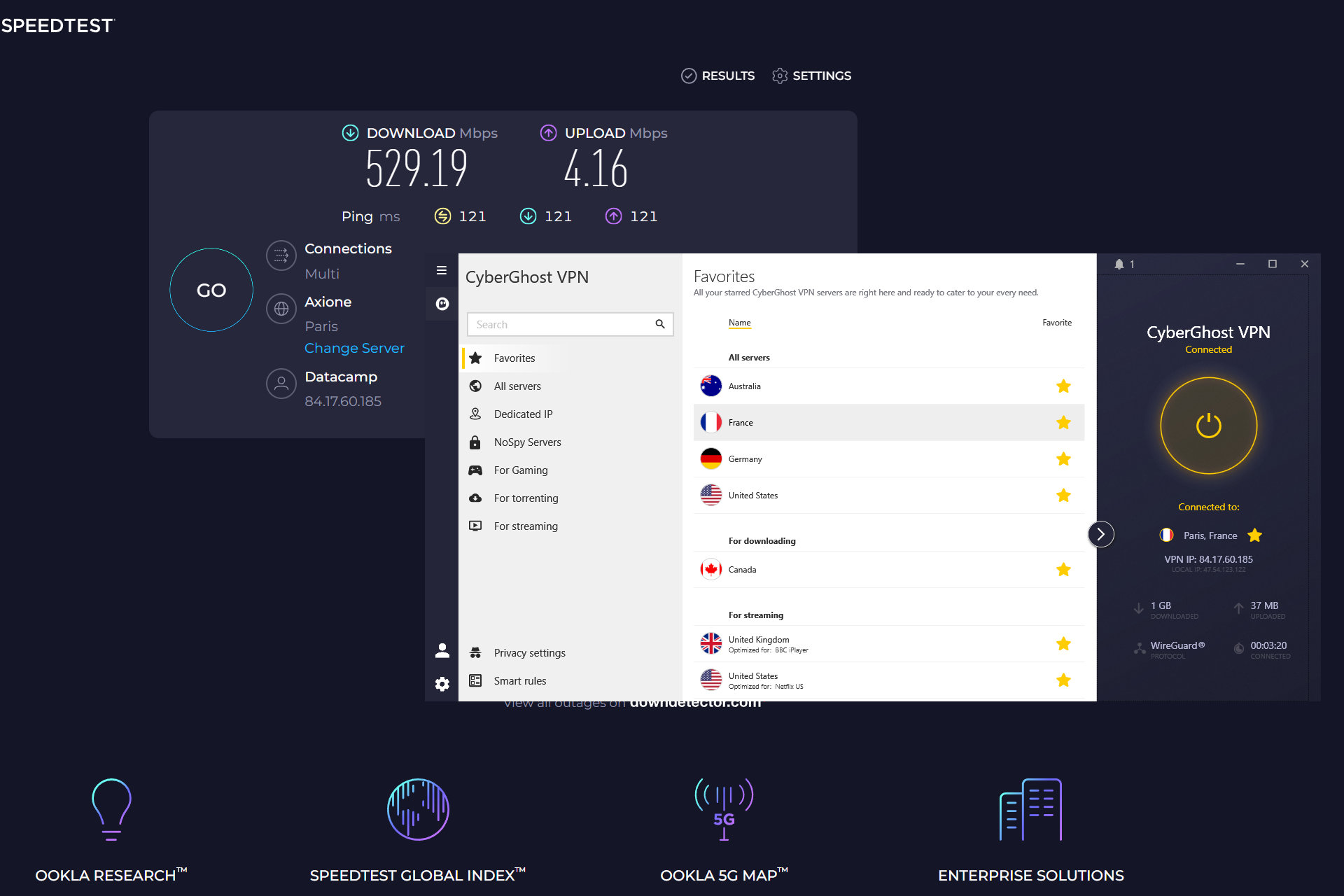Image resolution: width=1344 pixels, height=896 pixels.
Task: Click the Privacy Settings shield icon
Action: (x=476, y=652)
